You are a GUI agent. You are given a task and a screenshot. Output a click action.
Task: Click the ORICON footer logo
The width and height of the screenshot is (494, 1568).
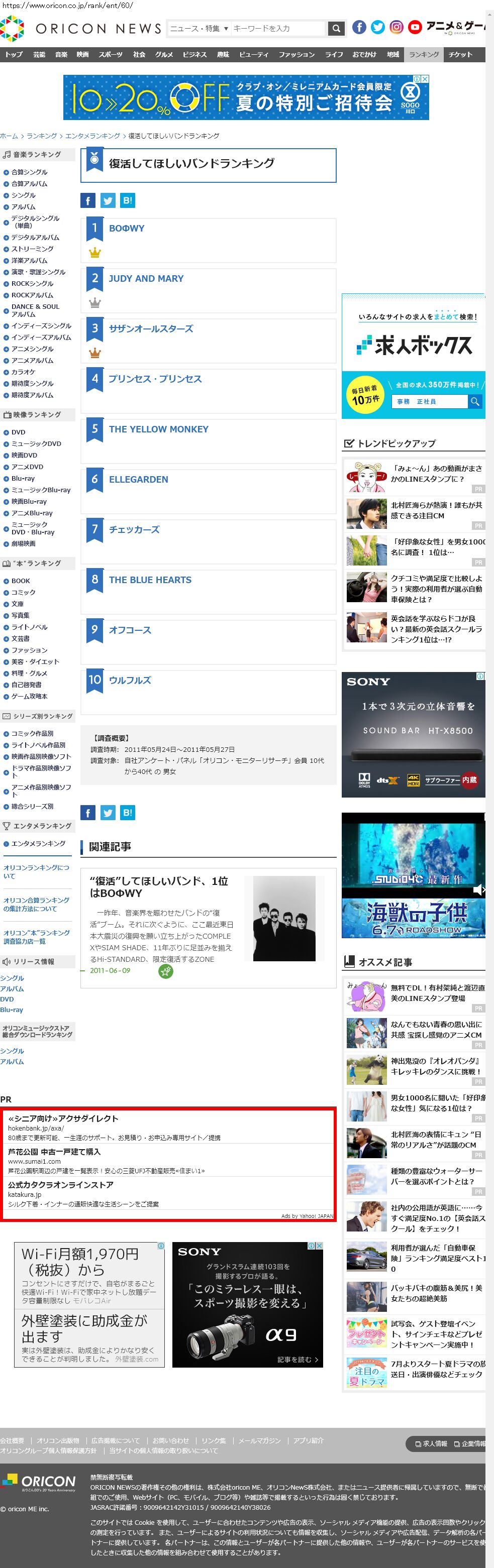pyautogui.click(x=39, y=1482)
